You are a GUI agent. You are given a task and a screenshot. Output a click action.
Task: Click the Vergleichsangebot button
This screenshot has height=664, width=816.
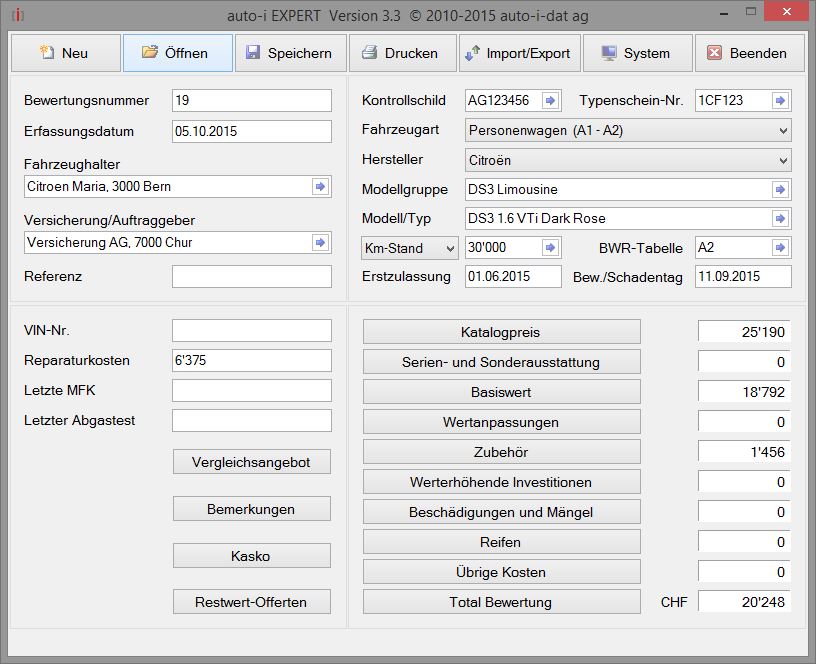click(x=251, y=462)
